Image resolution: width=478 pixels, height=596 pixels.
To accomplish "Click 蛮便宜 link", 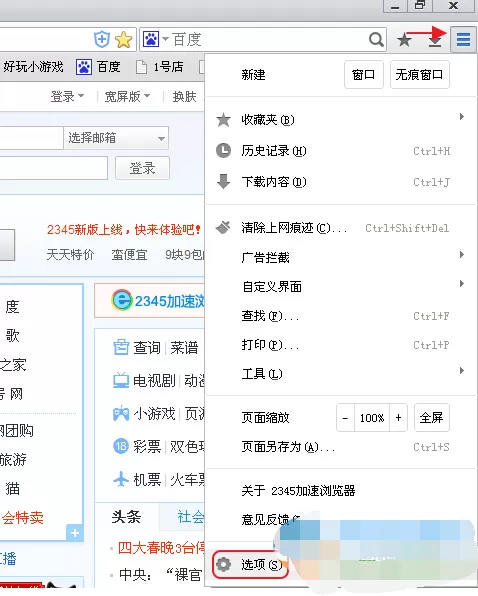I will [129, 254].
